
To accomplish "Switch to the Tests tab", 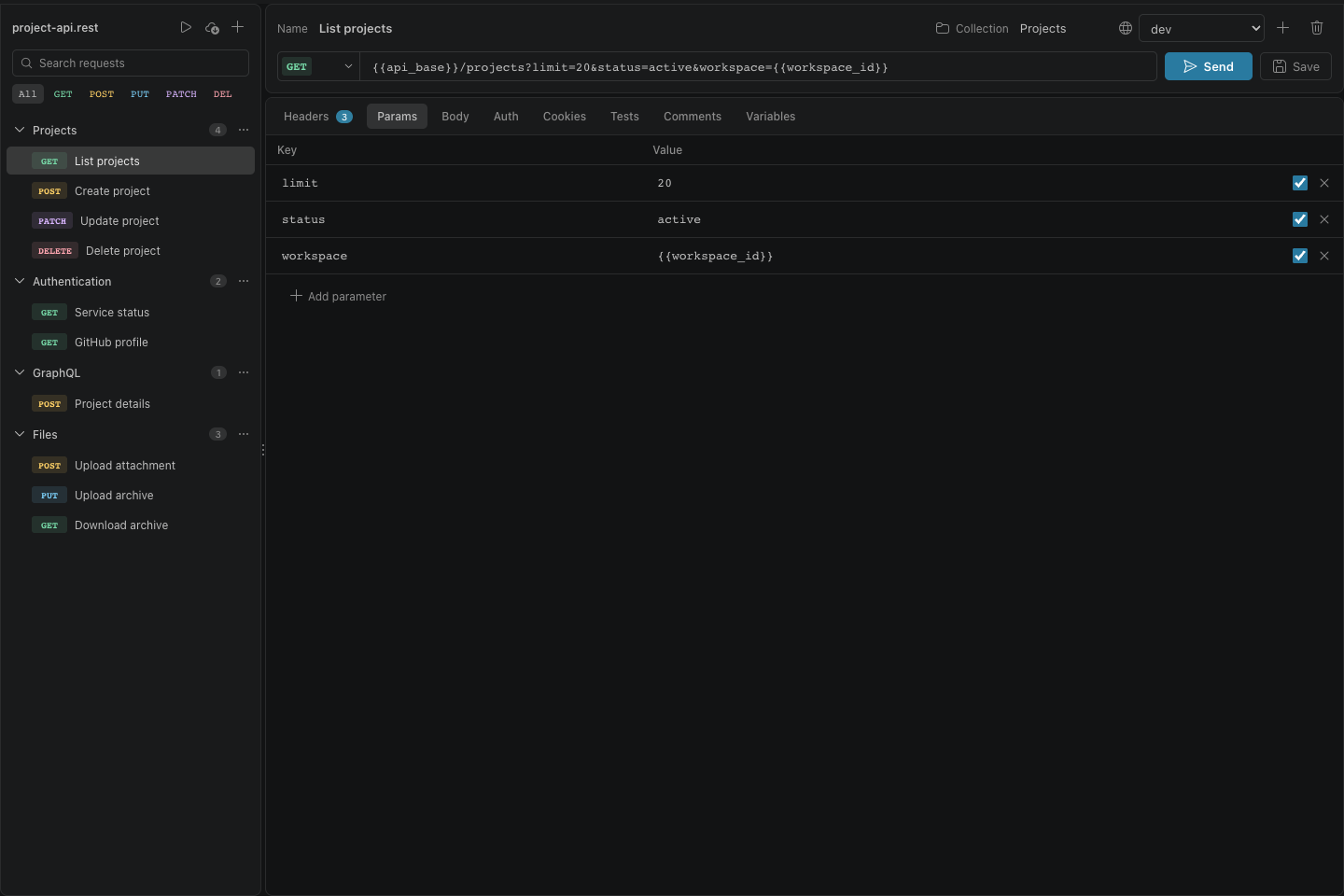I will point(624,117).
